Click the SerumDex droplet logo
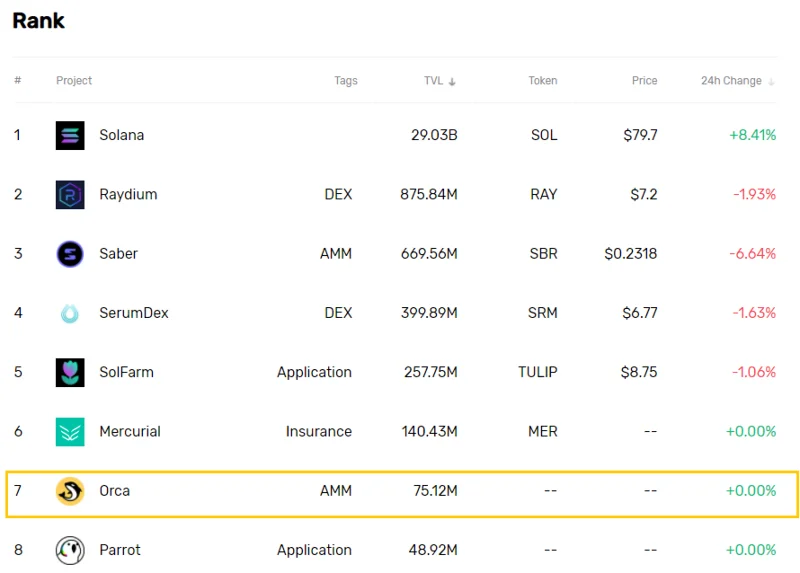 70,313
